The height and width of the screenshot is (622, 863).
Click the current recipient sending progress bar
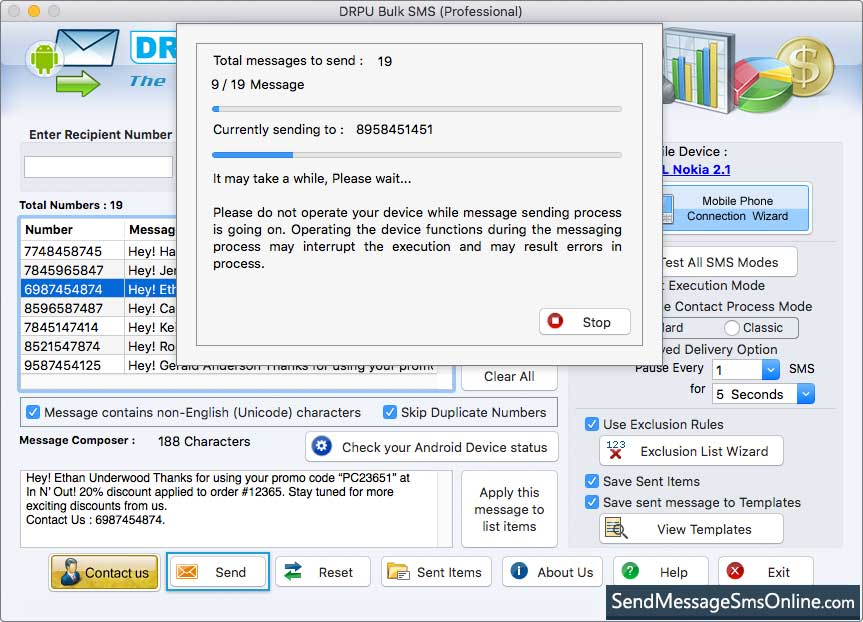pyautogui.click(x=416, y=155)
